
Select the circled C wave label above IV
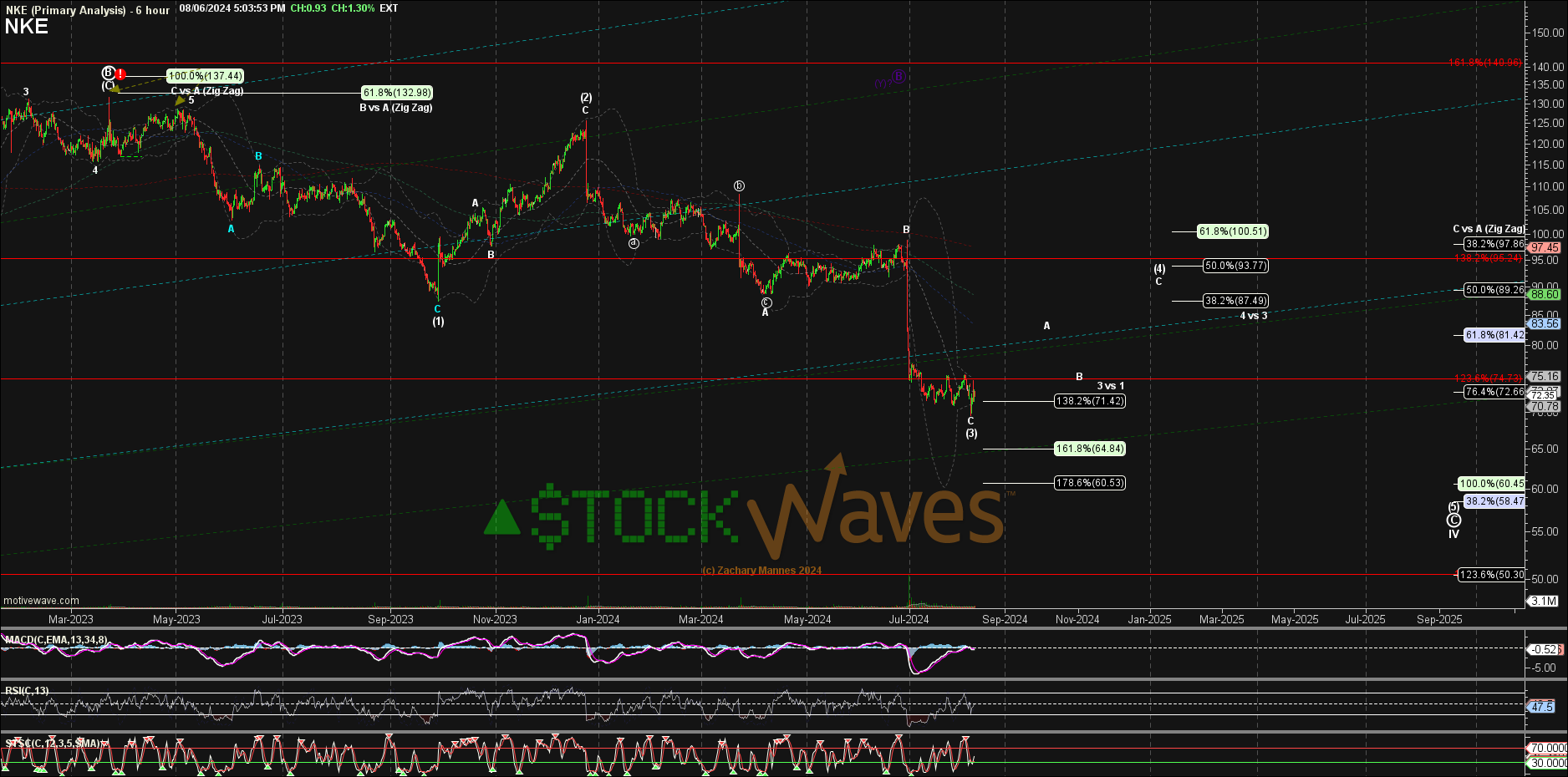1454,521
